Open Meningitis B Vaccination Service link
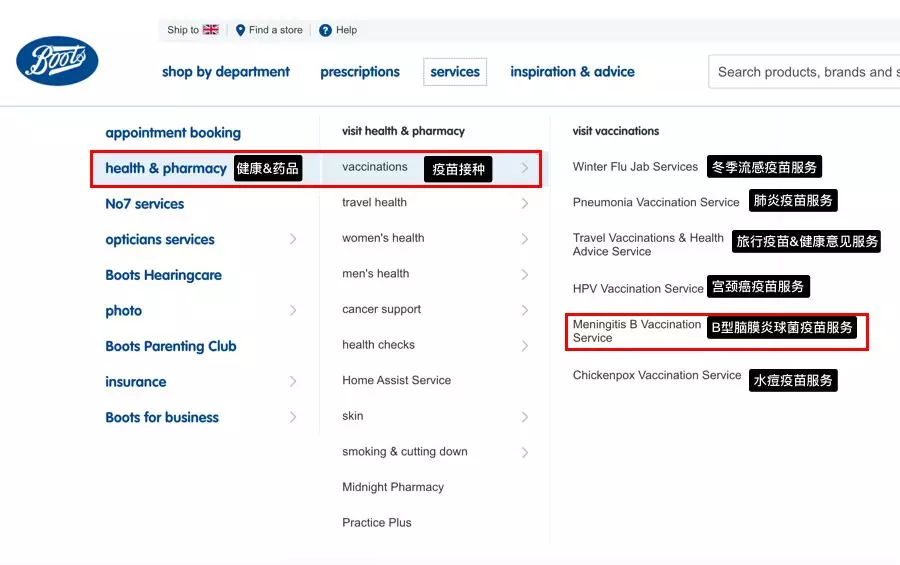The height and width of the screenshot is (565, 900). tap(636, 331)
